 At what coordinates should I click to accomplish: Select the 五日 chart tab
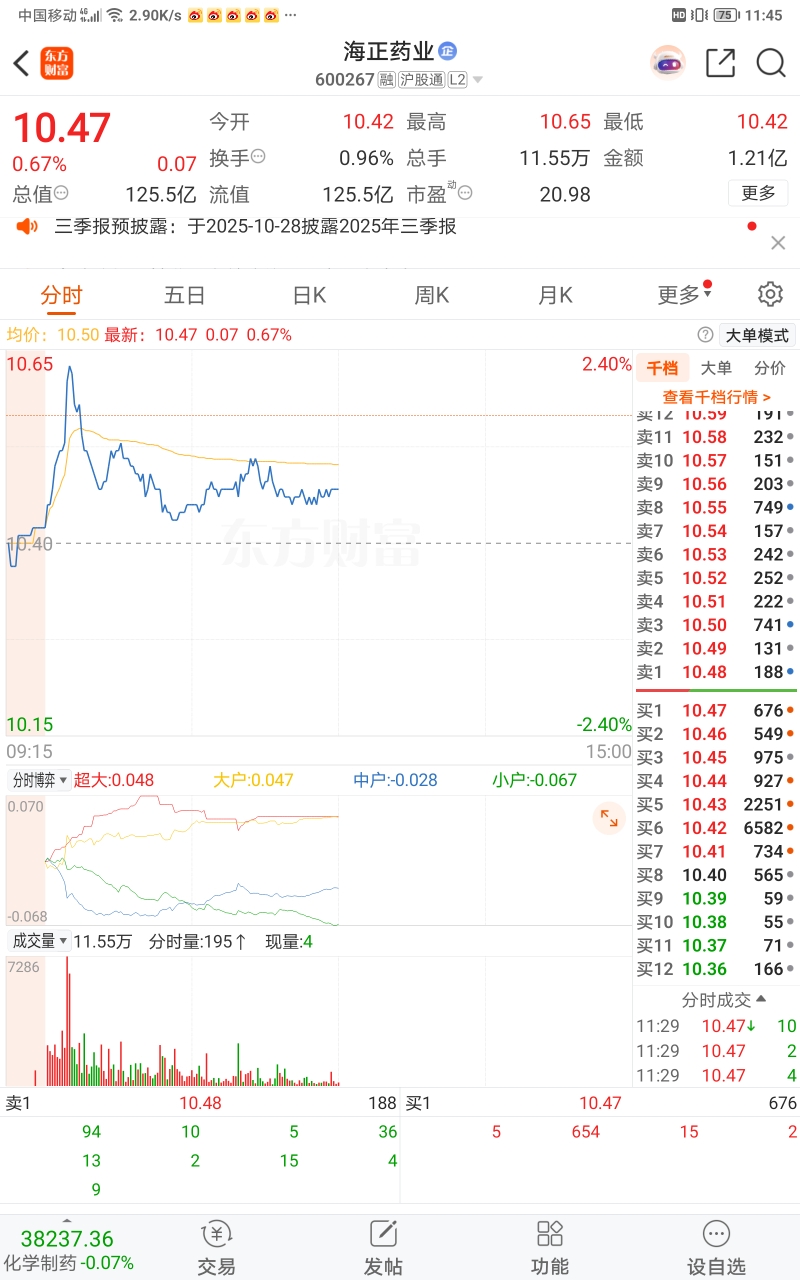pyautogui.click(x=185, y=295)
